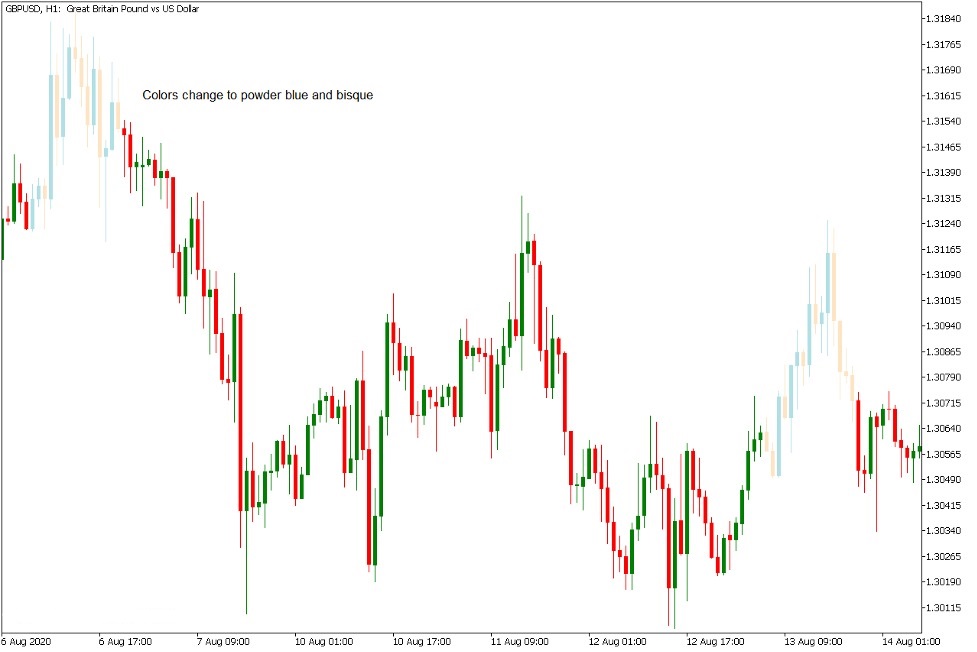Select the '7 Aug 09:00' time label
Image resolution: width=977 pixels, height=652 pixels.
point(223,641)
